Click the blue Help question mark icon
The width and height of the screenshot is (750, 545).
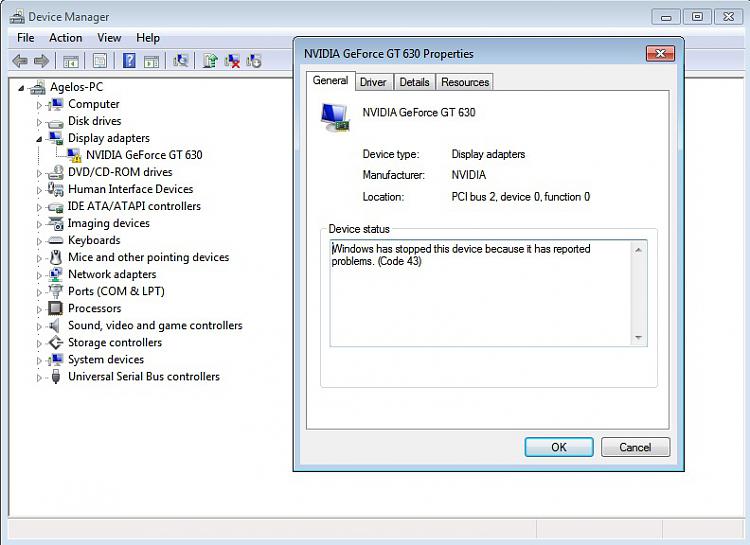click(129, 61)
